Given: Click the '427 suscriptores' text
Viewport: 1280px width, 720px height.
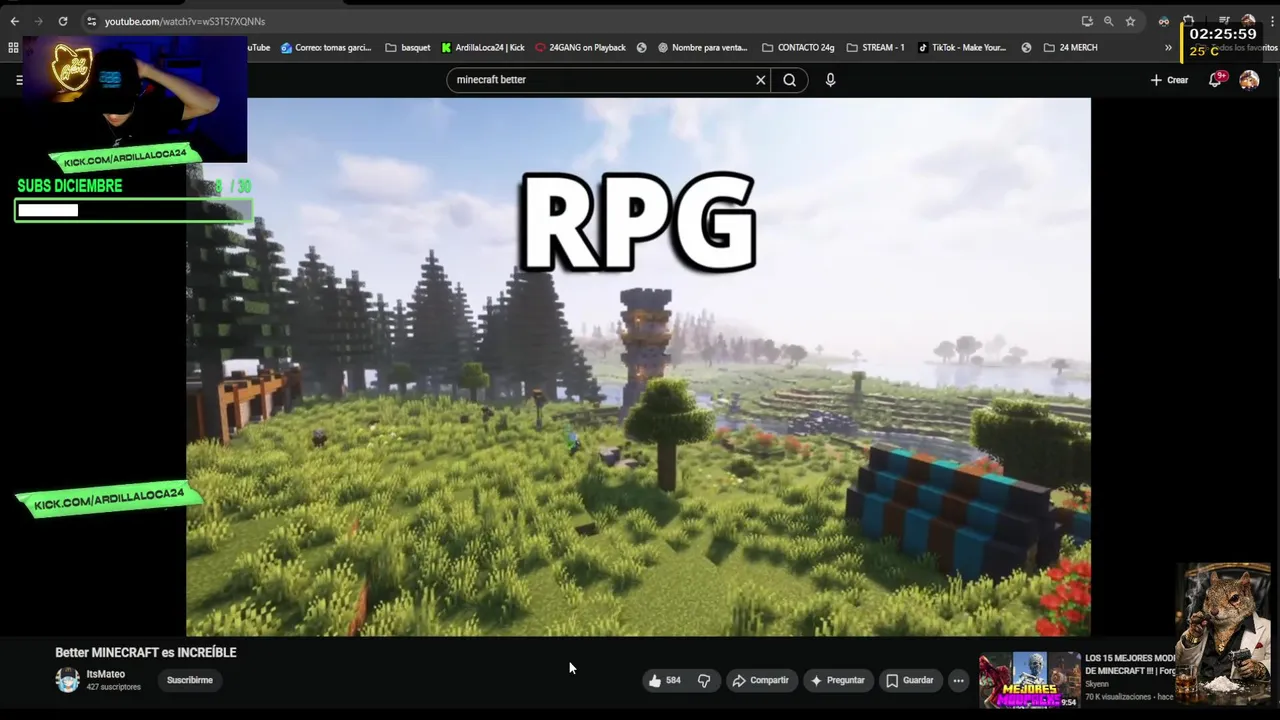Looking at the screenshot, I should pos(114,687).
